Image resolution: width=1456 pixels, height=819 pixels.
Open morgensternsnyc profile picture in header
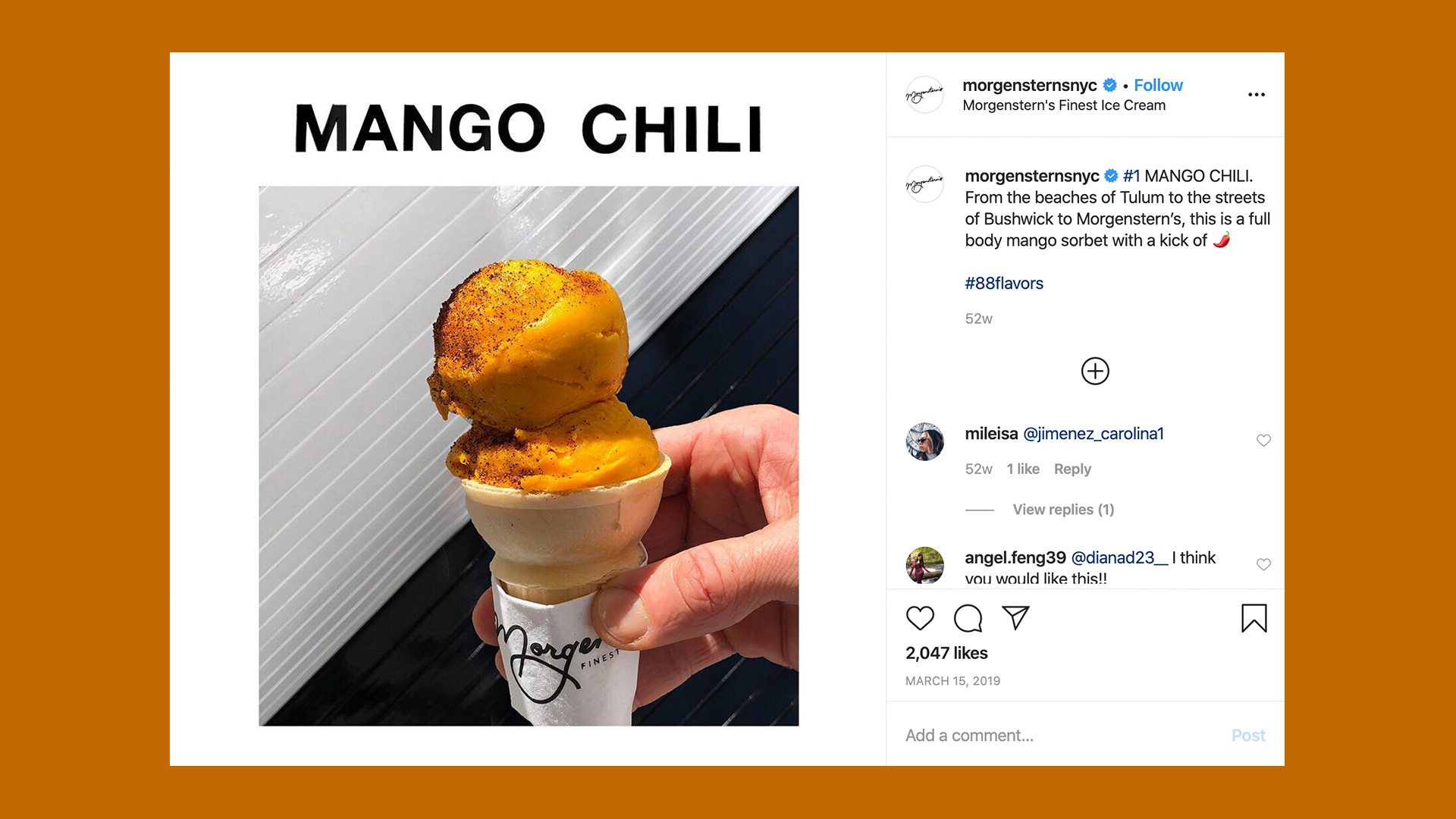click(x=924, y=95)
